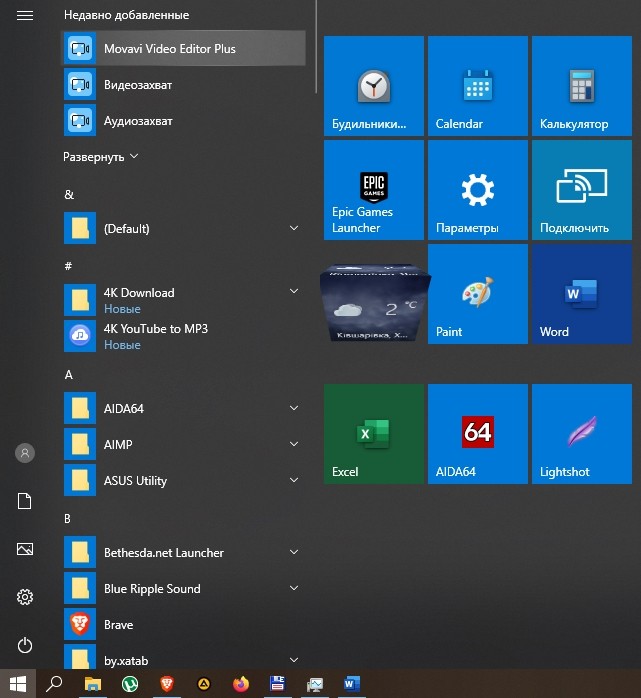Expand the (Default) folder chevron
The height and width of the screenshot is (698, 641).
294,228
